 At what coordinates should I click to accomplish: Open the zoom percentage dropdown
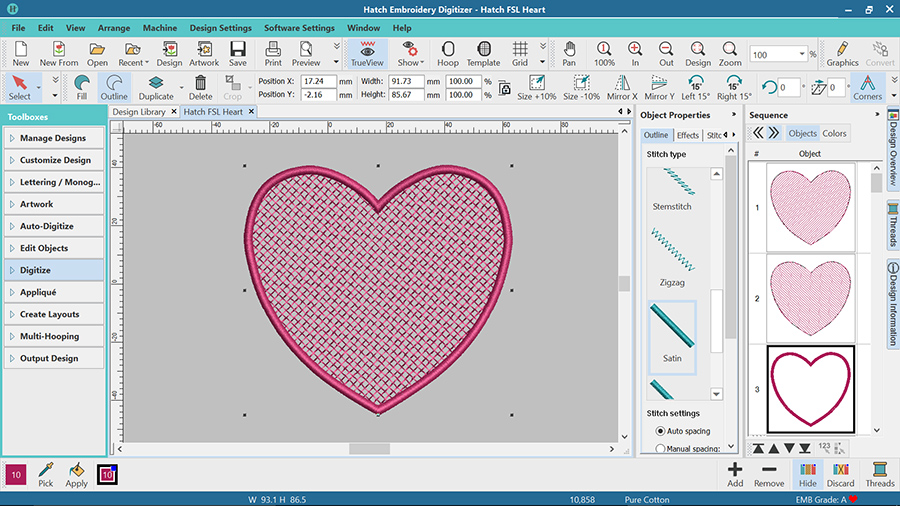pos(802,54)
